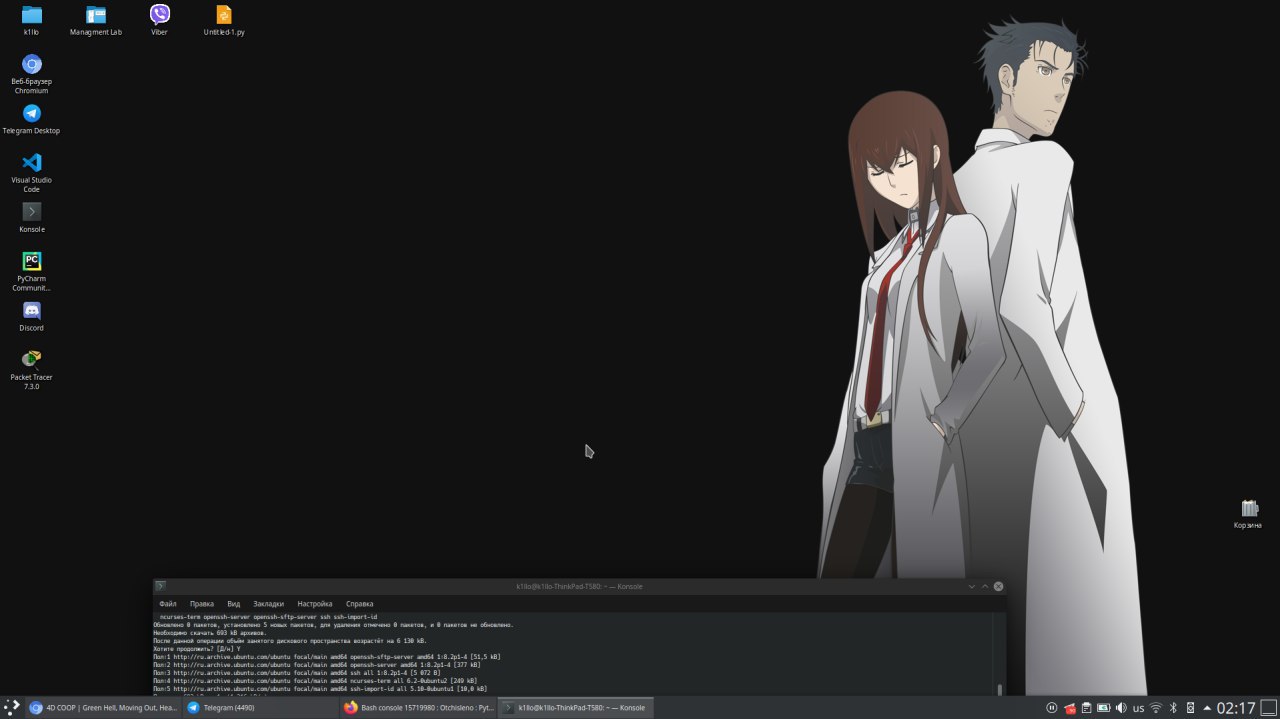This screenshot has height=719, width=1280.
Task: Open the removable devices tray icon
Action: tap(1190, 708)
